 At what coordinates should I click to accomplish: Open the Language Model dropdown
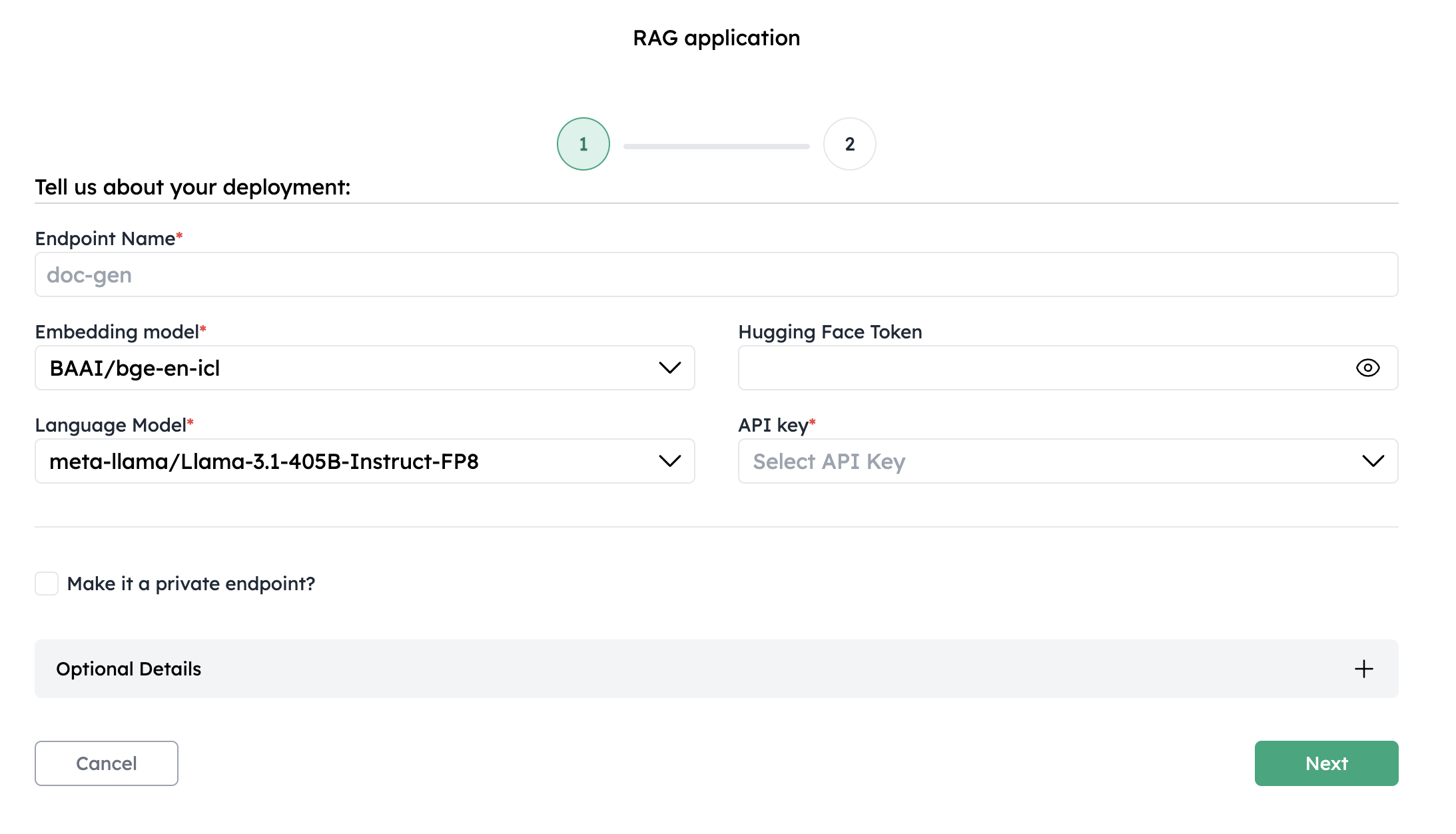click(365, 461)
